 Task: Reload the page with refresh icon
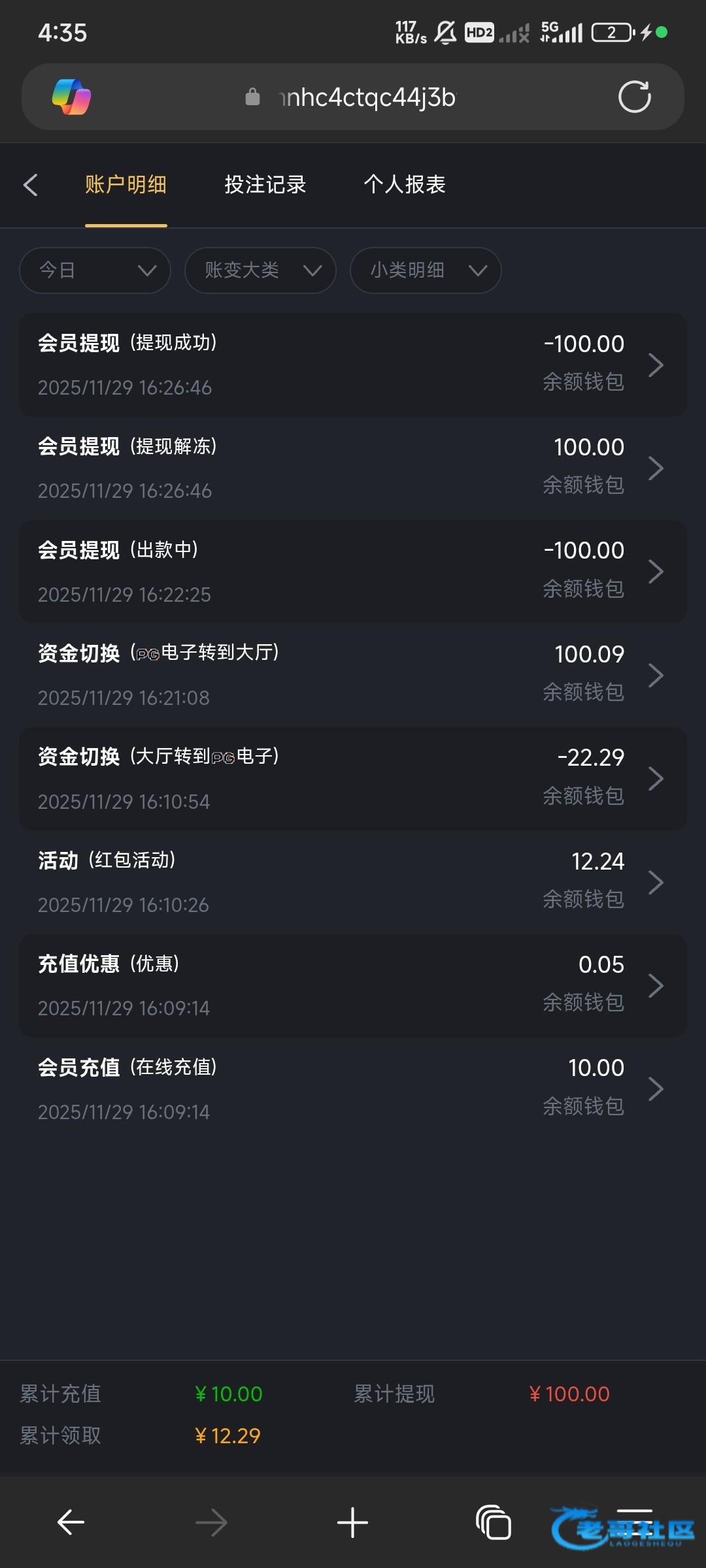pos(634,97)
